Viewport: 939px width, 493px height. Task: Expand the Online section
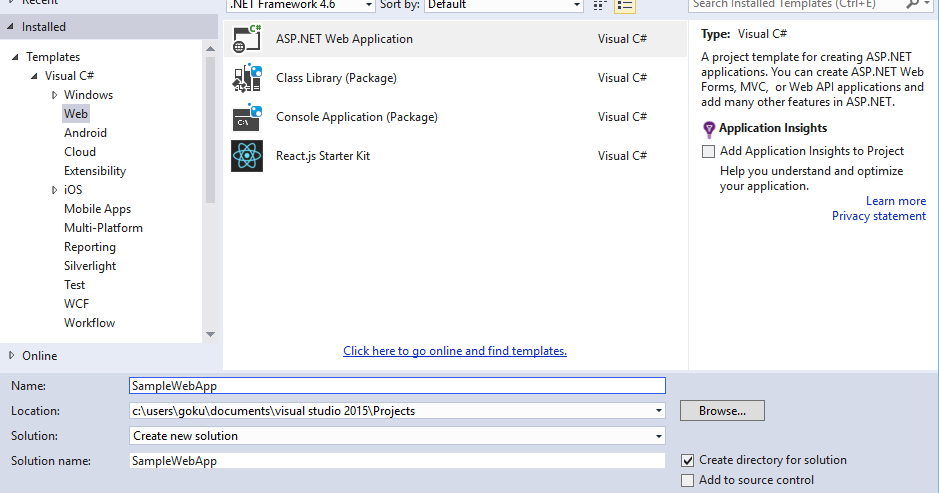[x=11, y=355]
